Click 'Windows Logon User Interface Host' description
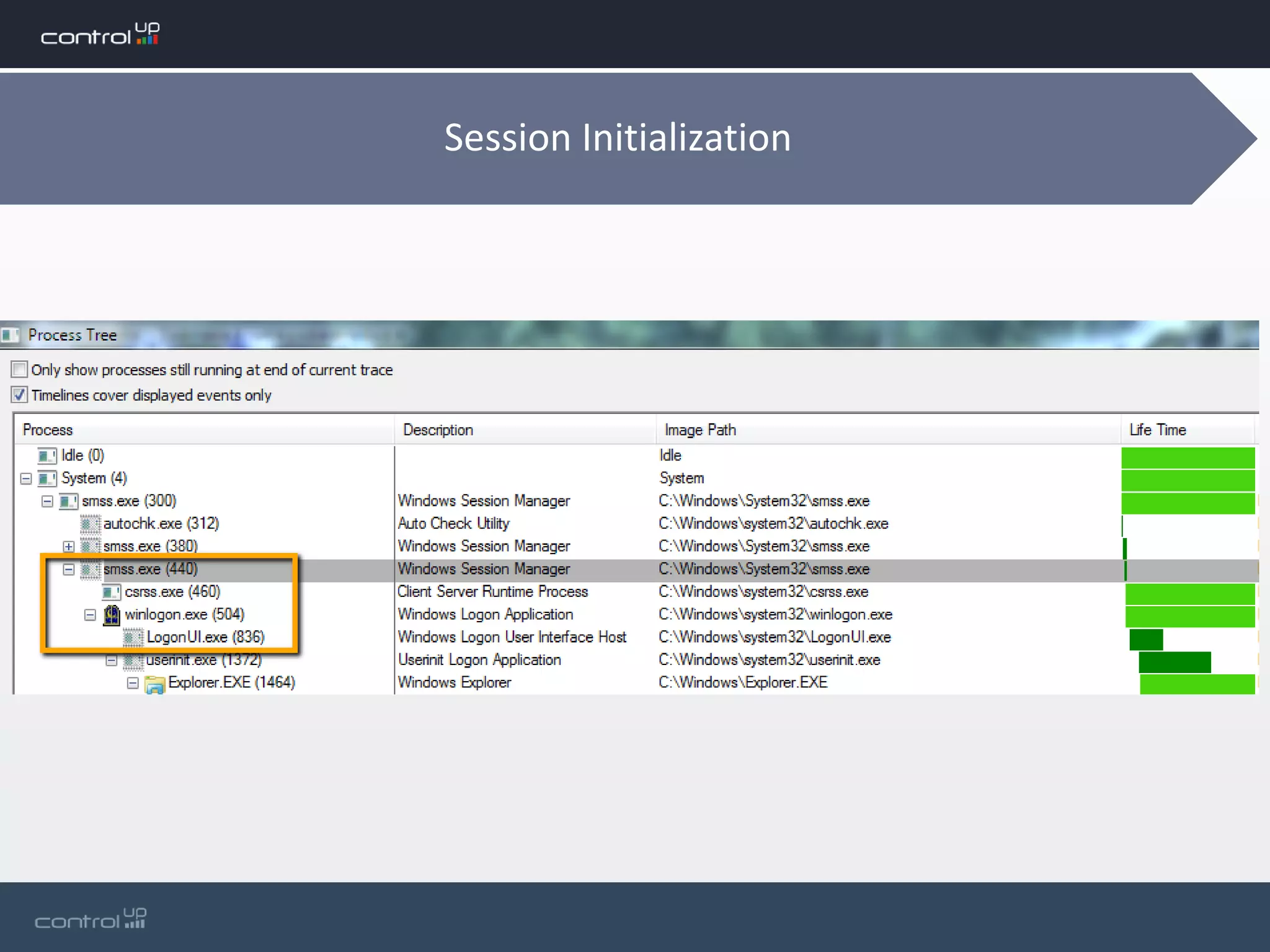Image resolution: width=1270 pixels, height=952 pixels. point(512,638)
